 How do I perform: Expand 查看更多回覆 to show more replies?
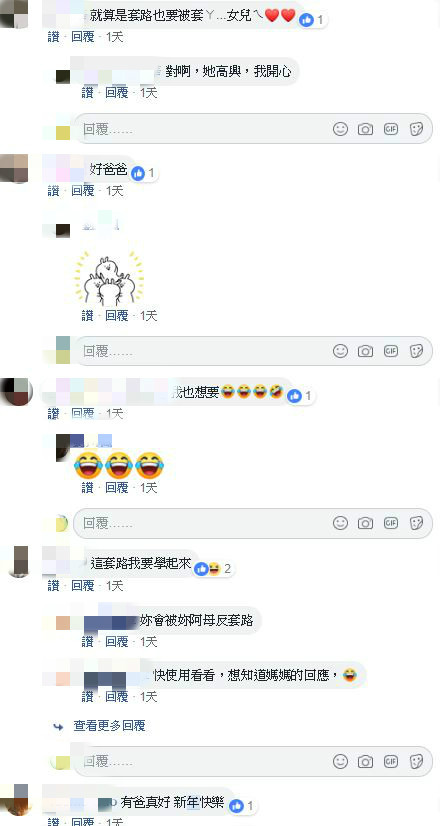[109, 726]
